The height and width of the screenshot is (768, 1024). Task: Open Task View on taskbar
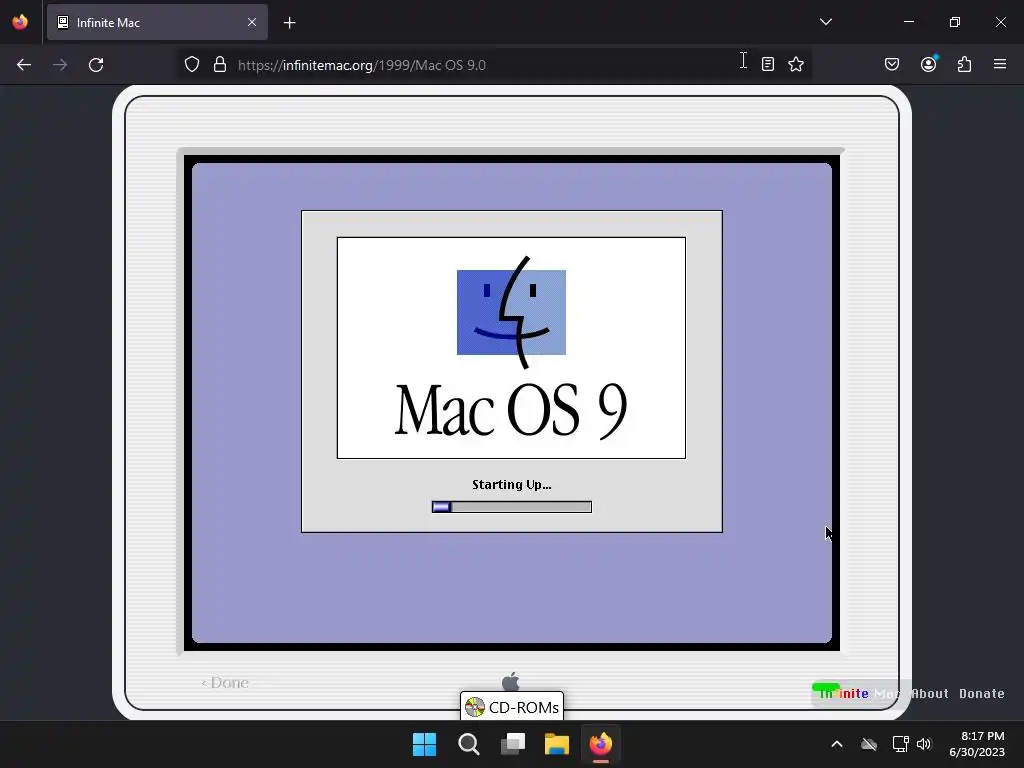click(x=513, y=744)
